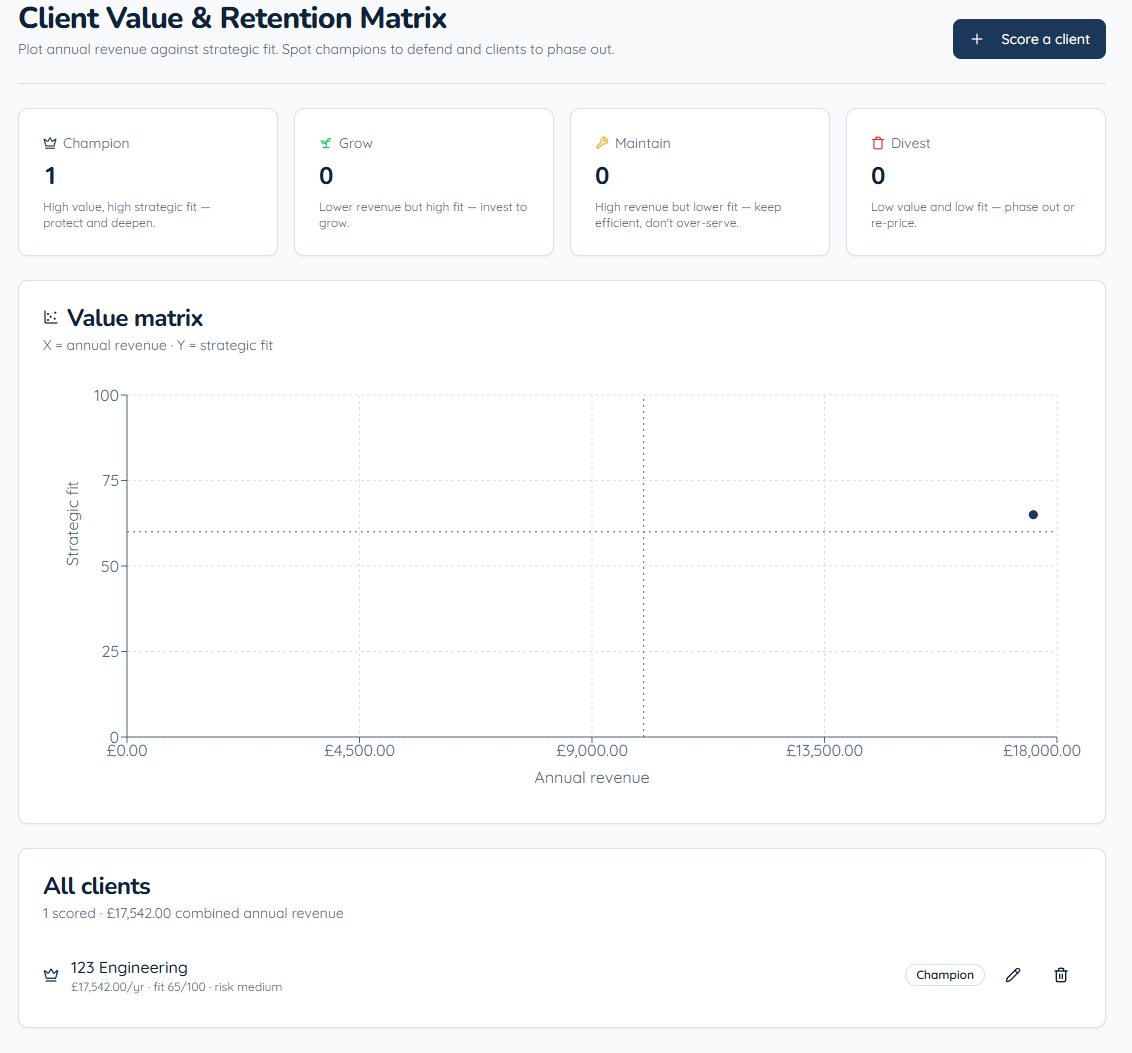The width and height of the screenshot is (1132, 1053).
Task: Click the Champion card count of 1
Action: point(50,175)
